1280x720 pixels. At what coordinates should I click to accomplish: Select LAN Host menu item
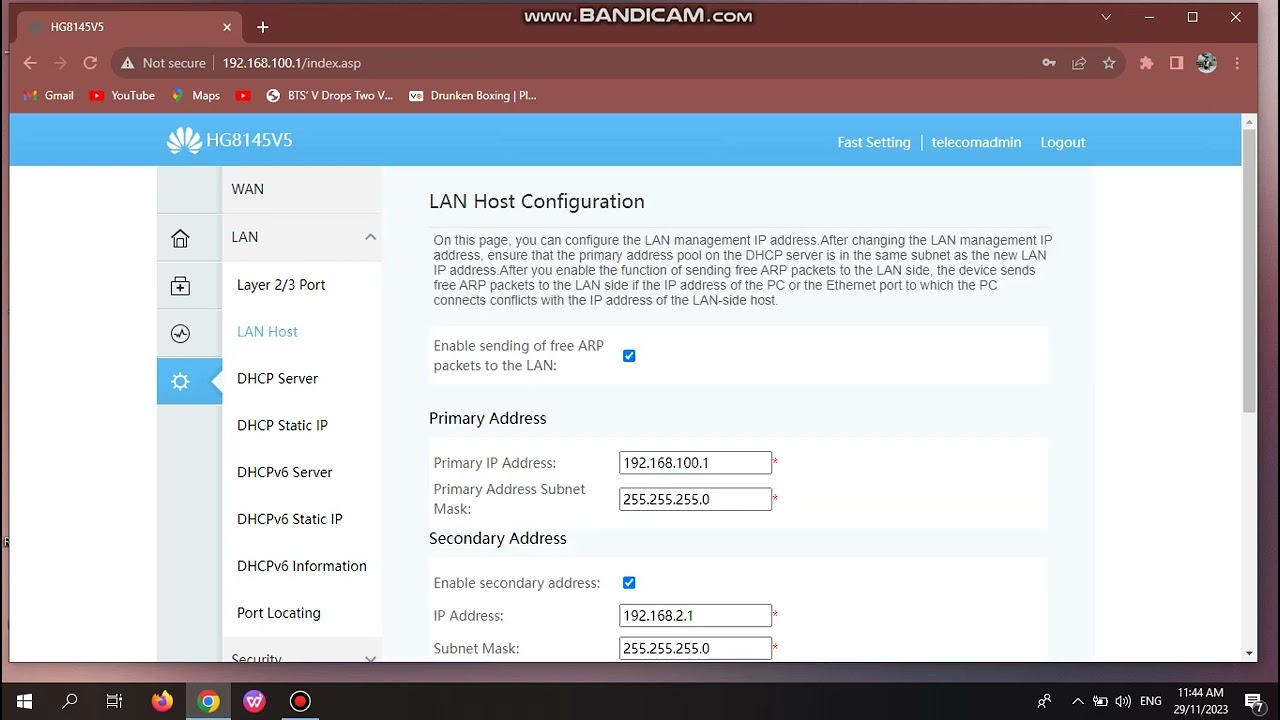(x=267, y=332)
